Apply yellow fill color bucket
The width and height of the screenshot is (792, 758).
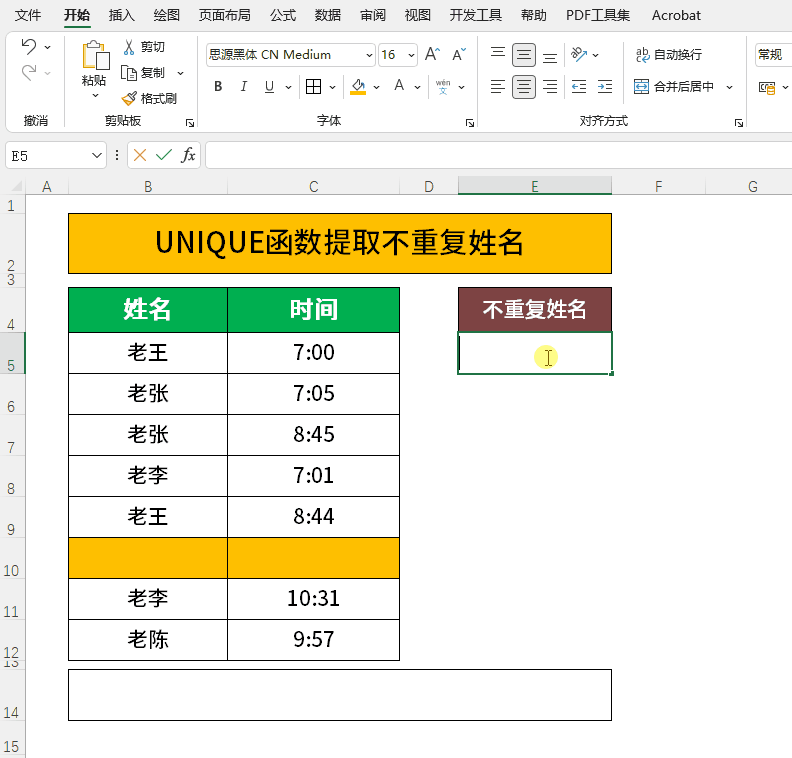pos(358,87)
